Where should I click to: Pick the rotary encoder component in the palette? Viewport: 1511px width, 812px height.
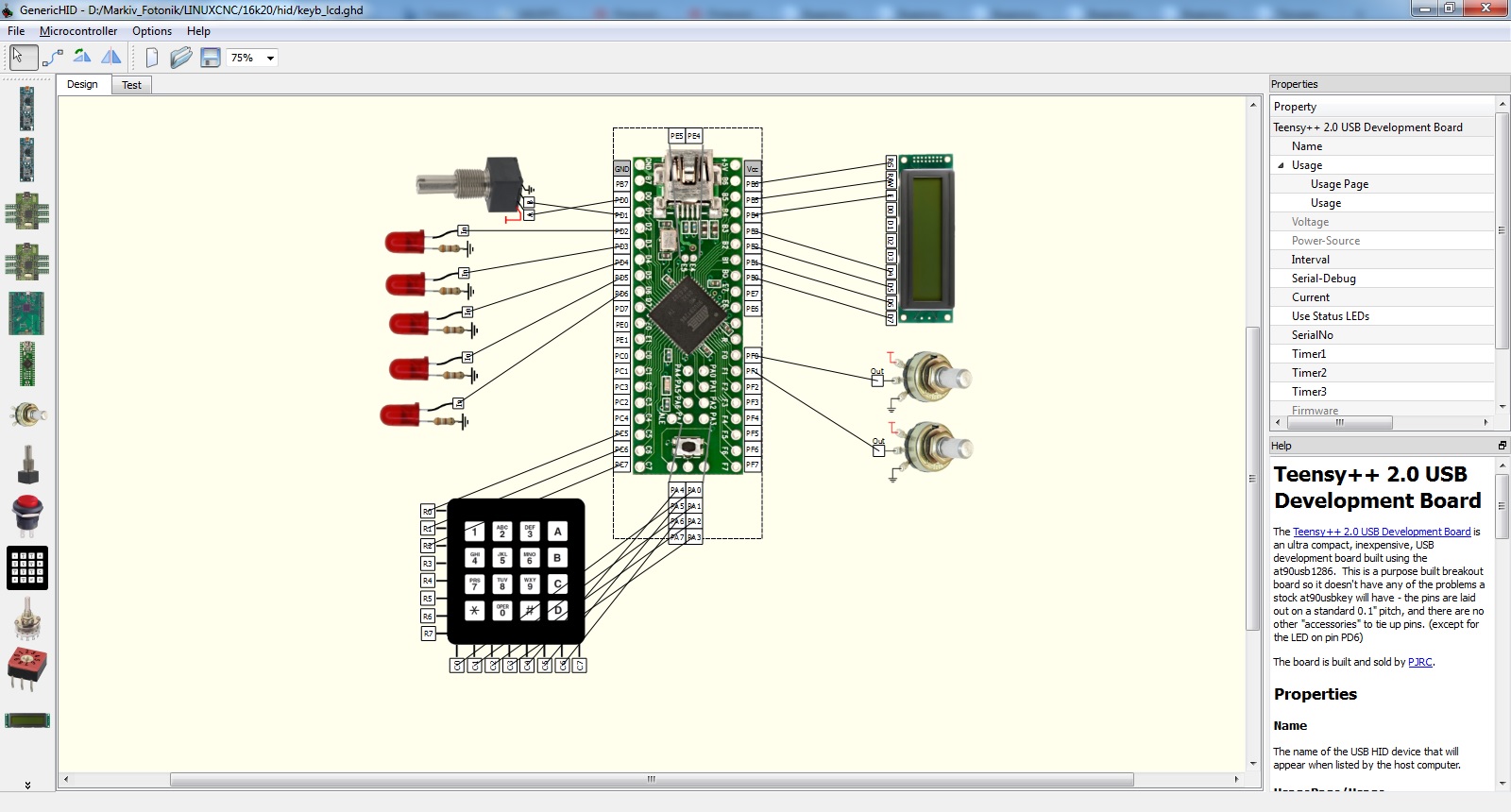point(27,465)
